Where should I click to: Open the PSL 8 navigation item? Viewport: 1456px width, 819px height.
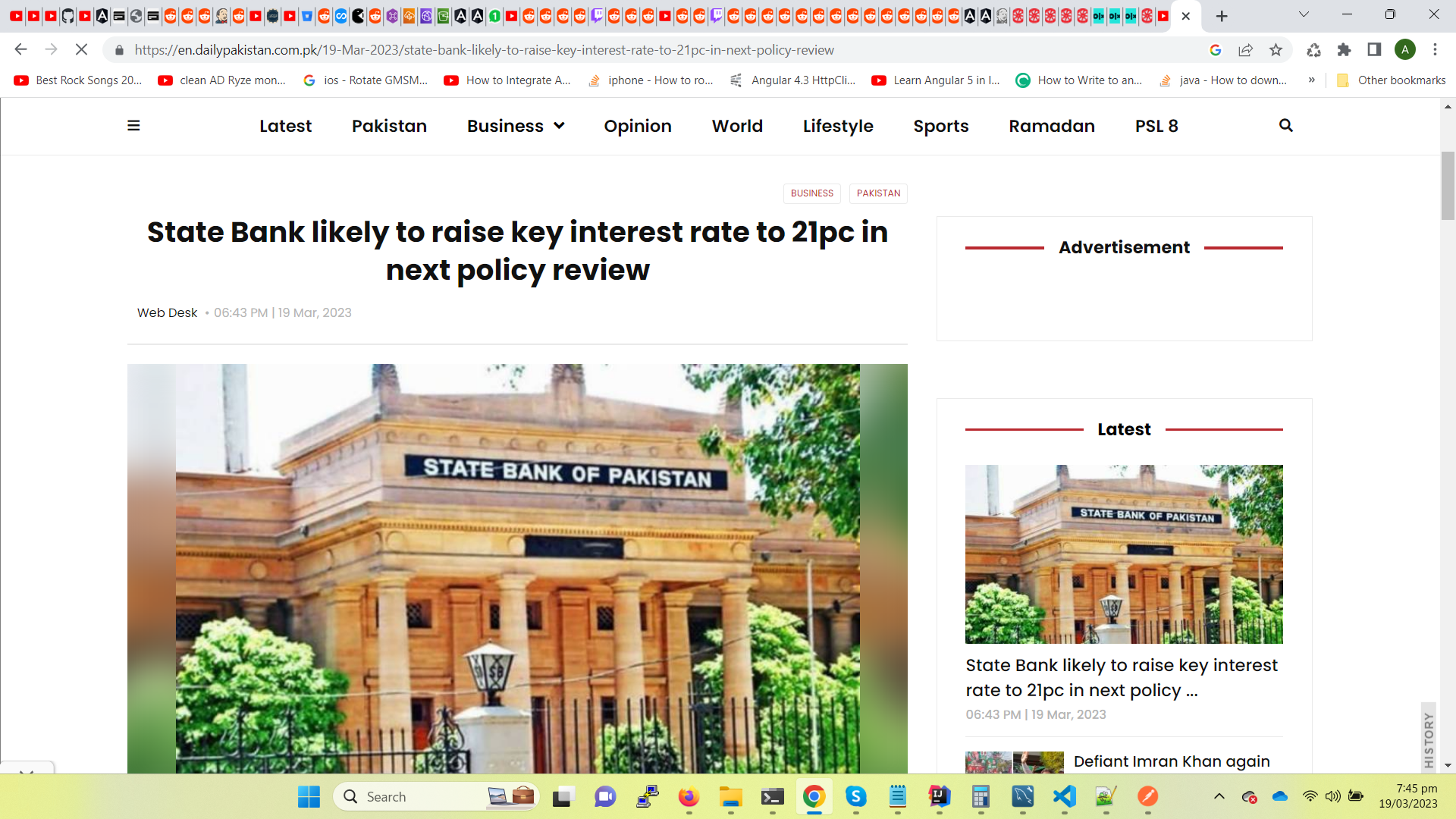(1156, 126)
